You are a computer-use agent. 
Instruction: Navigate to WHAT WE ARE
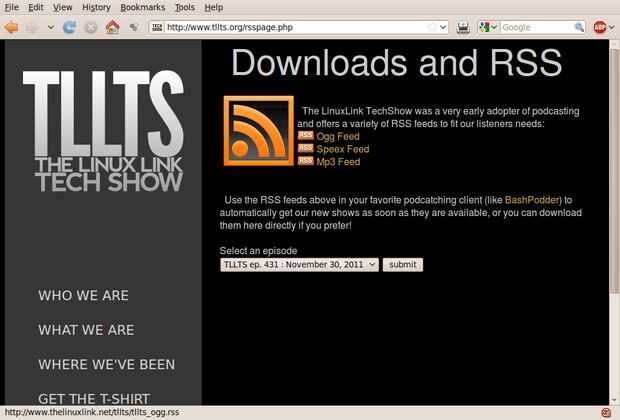click(x=86, y=330)
